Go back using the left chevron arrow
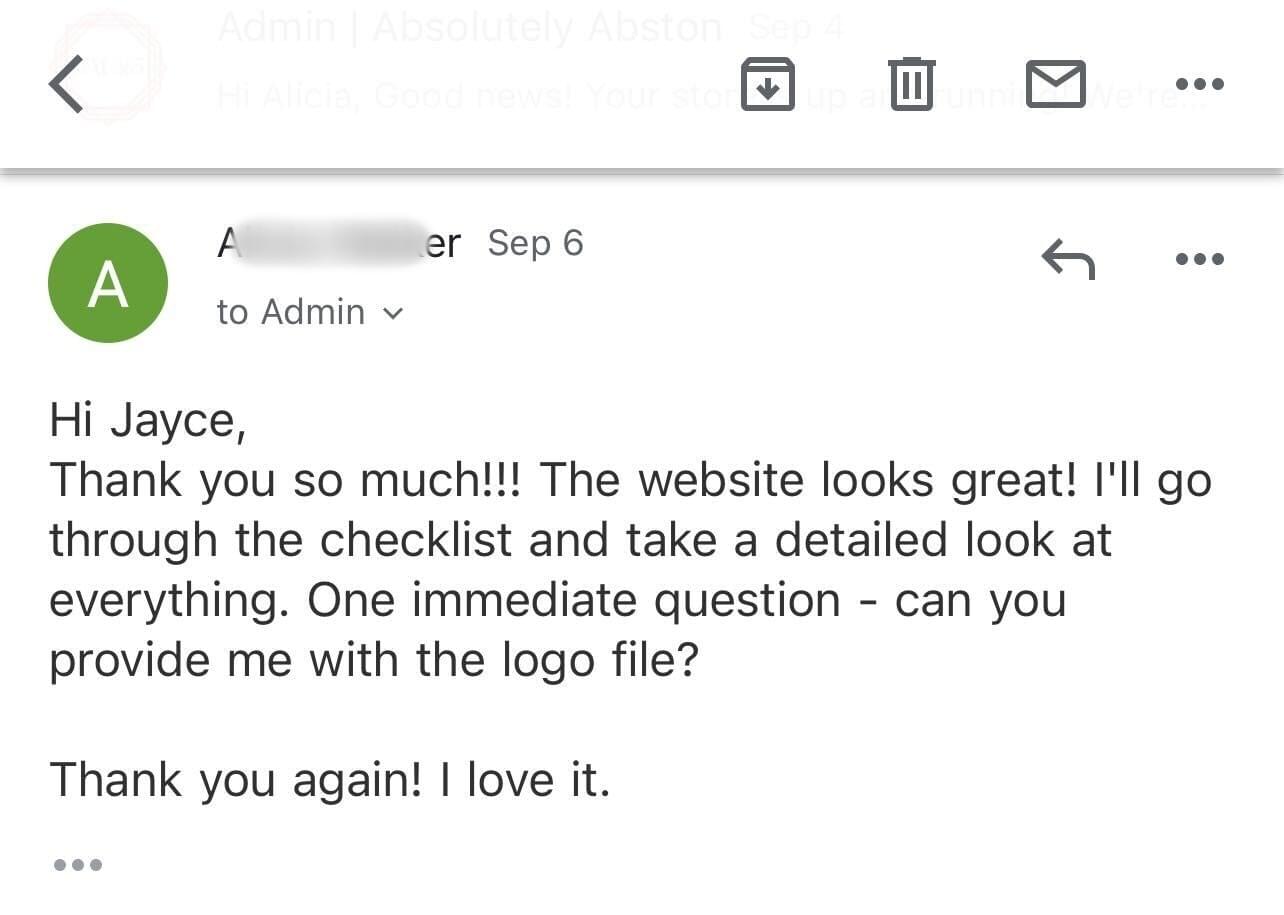This screenshot has width=1284, height=915. tap(66, 84)
